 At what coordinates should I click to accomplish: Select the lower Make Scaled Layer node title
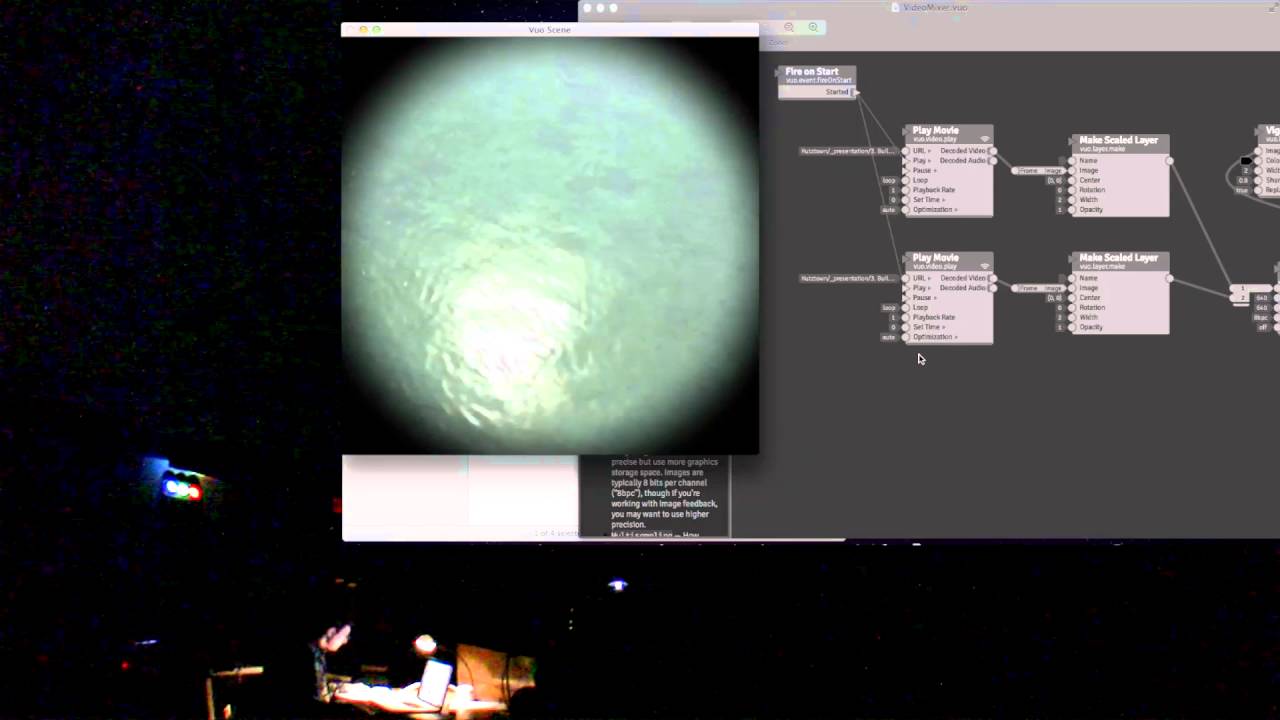coord(1118,257)
